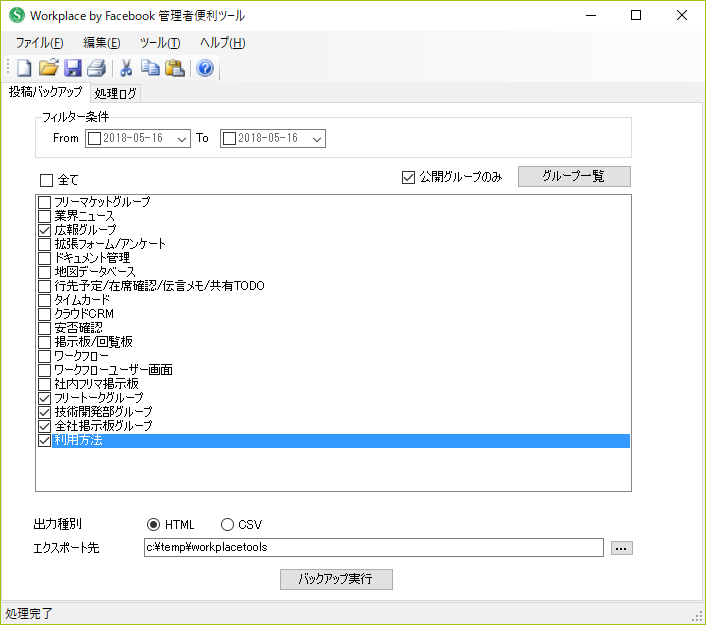Uncheck the 公開グループのみ checkbox
706x625 pixels.
[x=408, y=177]
